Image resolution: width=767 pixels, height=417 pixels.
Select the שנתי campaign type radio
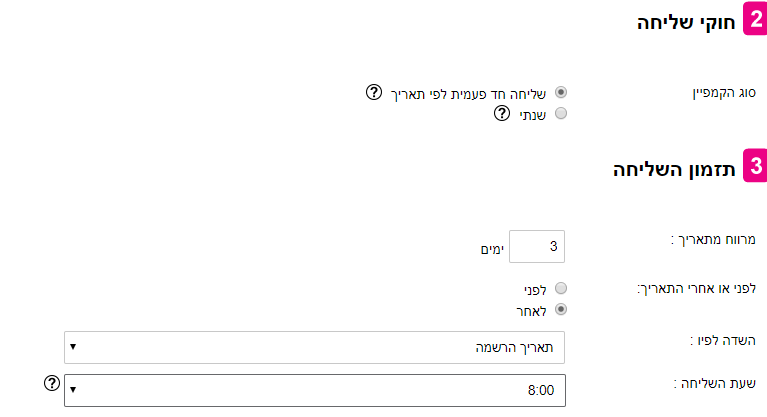coord(561,114)
